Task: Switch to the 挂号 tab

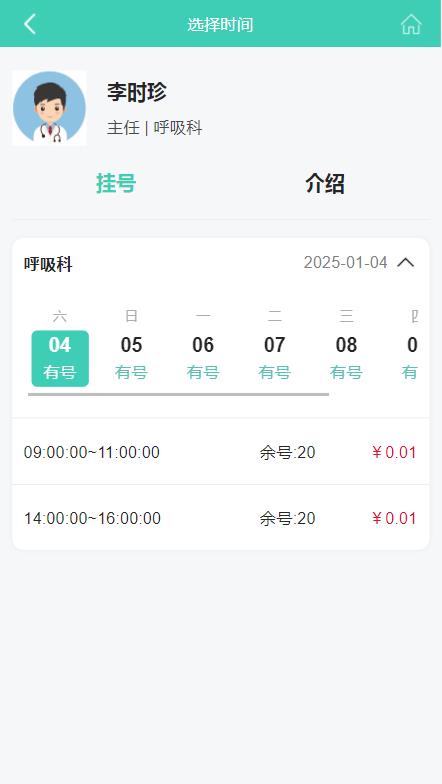Action: (116, 184)
